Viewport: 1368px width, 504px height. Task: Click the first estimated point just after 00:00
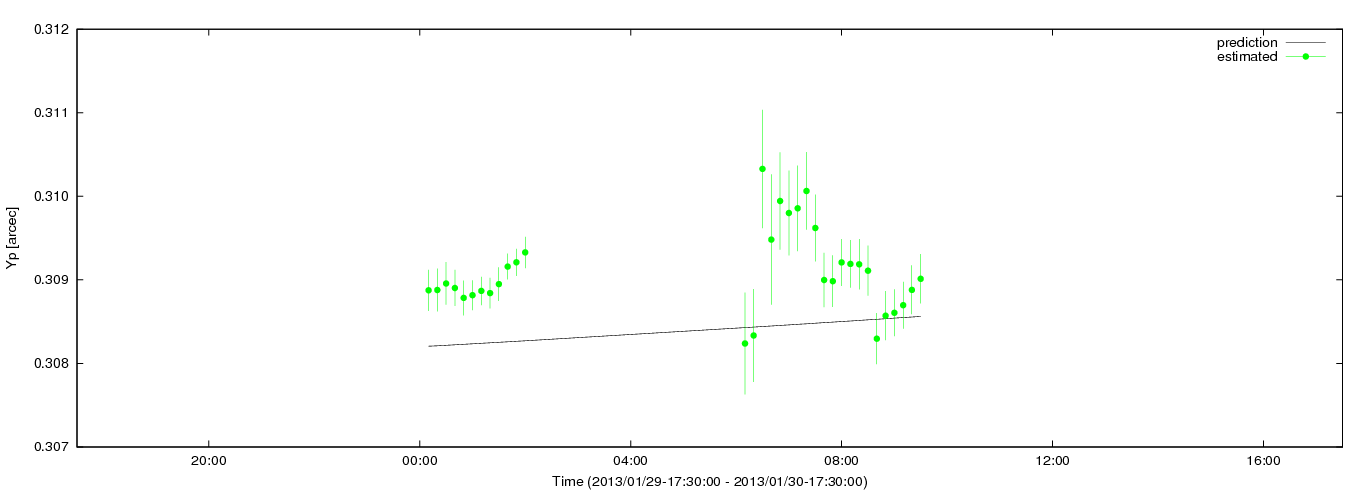coord(428,290)
